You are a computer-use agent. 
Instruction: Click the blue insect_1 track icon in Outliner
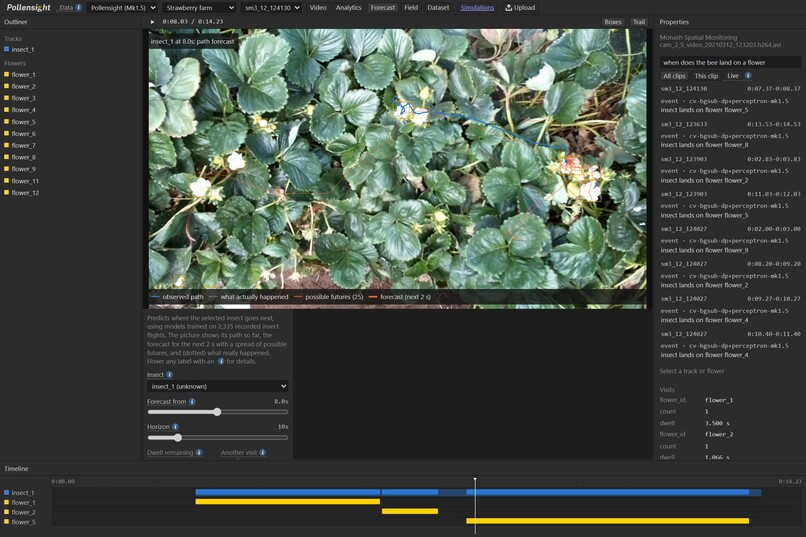click(x=7, y=49)
